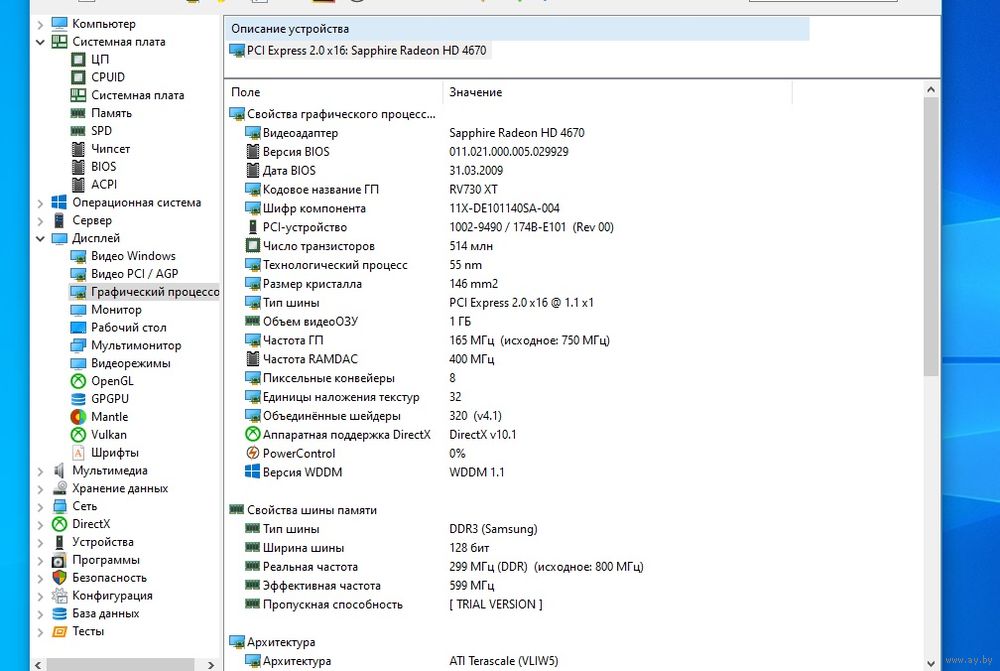The height and width of the screenshot is (671, 1000).
Task: Click the Mantle icon
Action: point(78,417)
